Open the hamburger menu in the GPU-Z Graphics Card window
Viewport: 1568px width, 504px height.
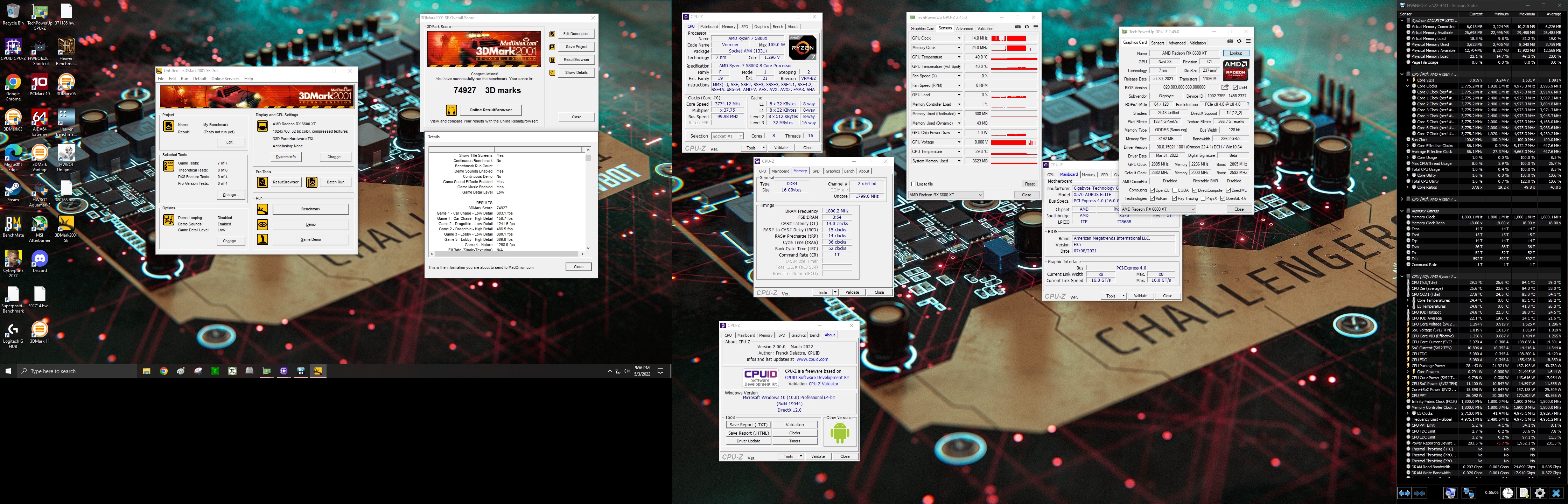point(1248,41)
